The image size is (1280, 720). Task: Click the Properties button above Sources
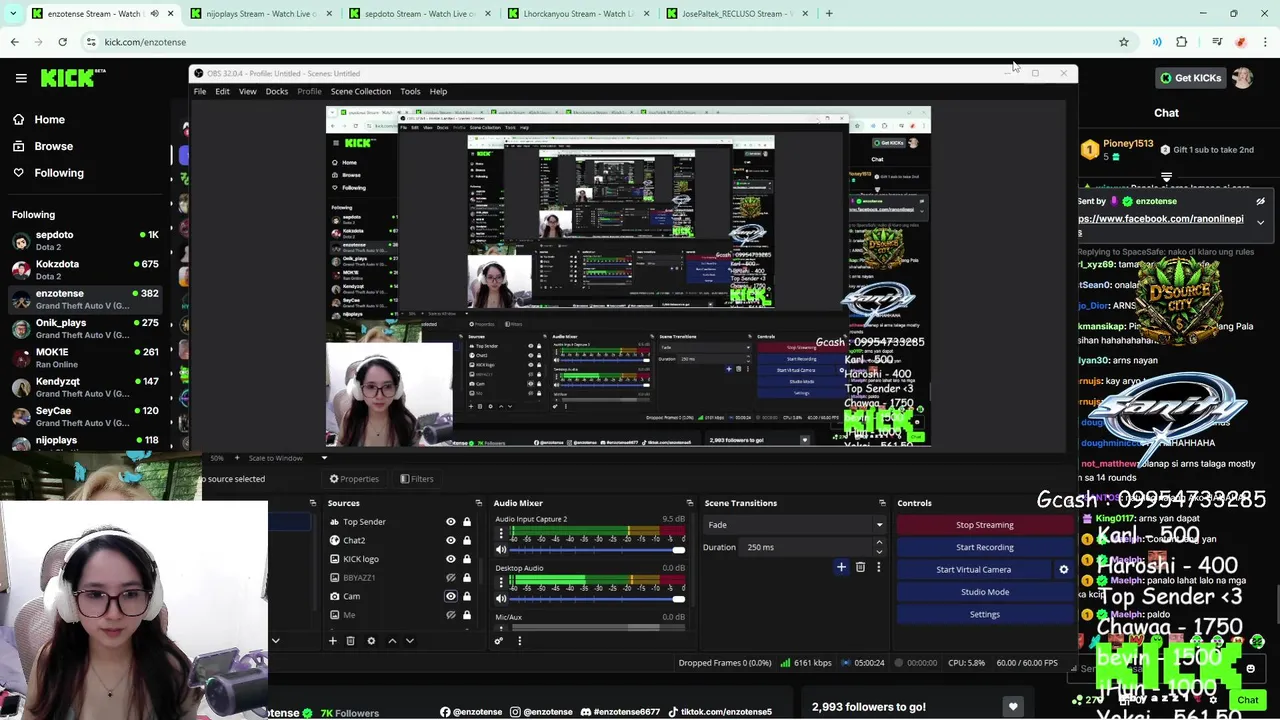tap(354, 479)
